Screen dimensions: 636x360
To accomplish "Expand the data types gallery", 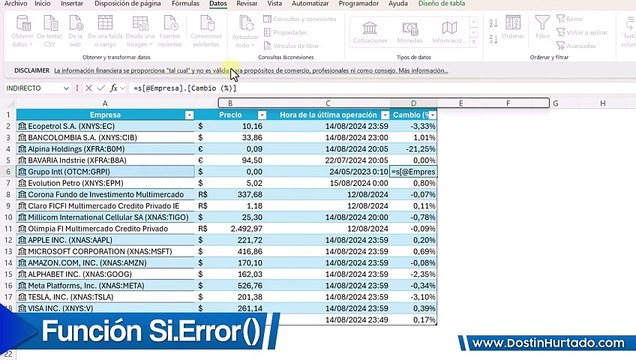I will pos(474,42).
